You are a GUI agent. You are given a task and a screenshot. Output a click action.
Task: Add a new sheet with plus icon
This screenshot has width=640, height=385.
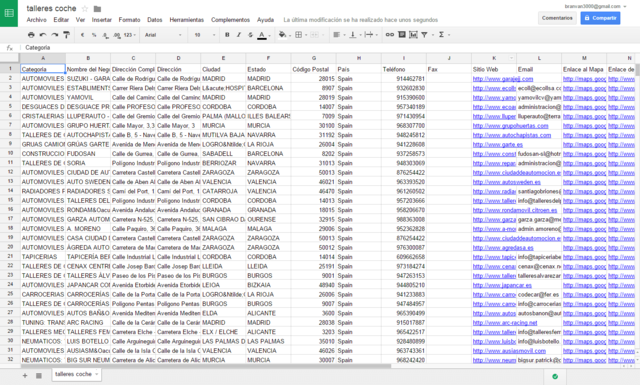coord(25,375)
